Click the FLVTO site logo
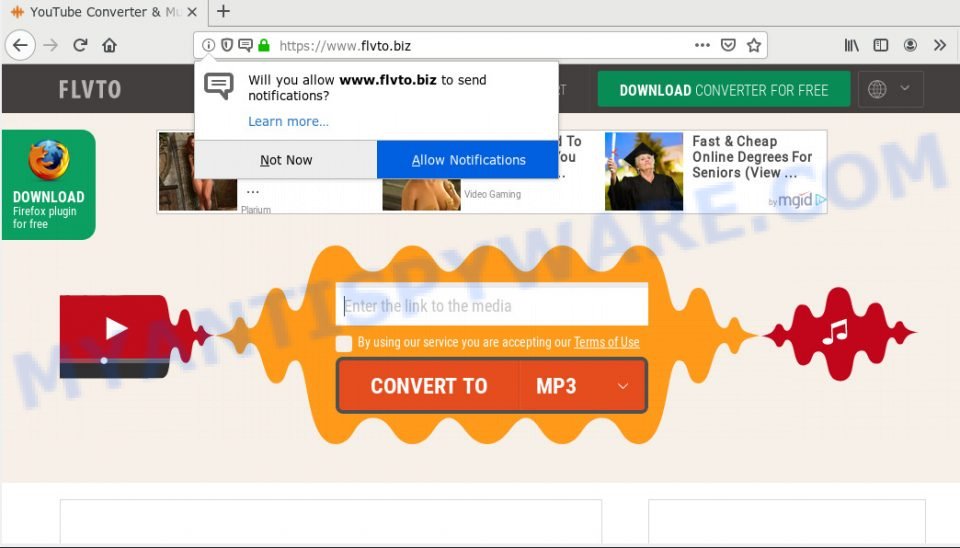Screen dimensions: 960x548 coord(90,89)
